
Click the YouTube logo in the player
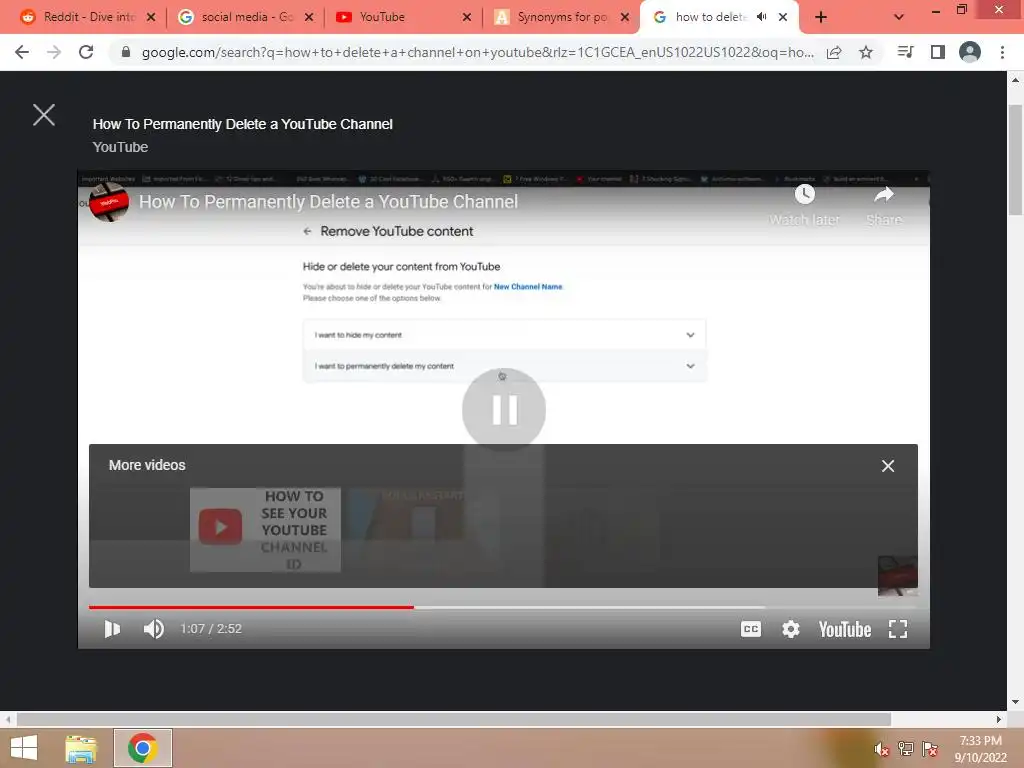click(844, 629)
